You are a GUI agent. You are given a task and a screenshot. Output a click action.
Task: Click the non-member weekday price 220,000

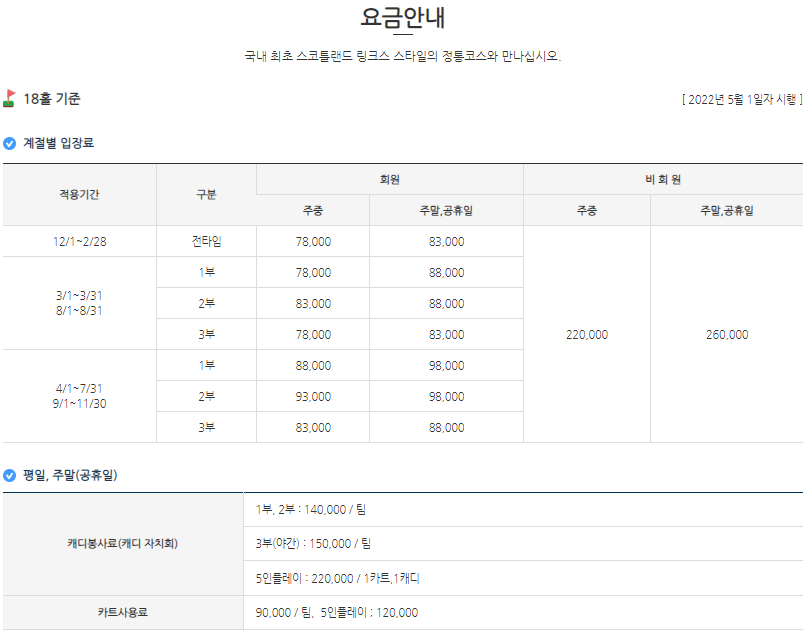coord(586,335)
